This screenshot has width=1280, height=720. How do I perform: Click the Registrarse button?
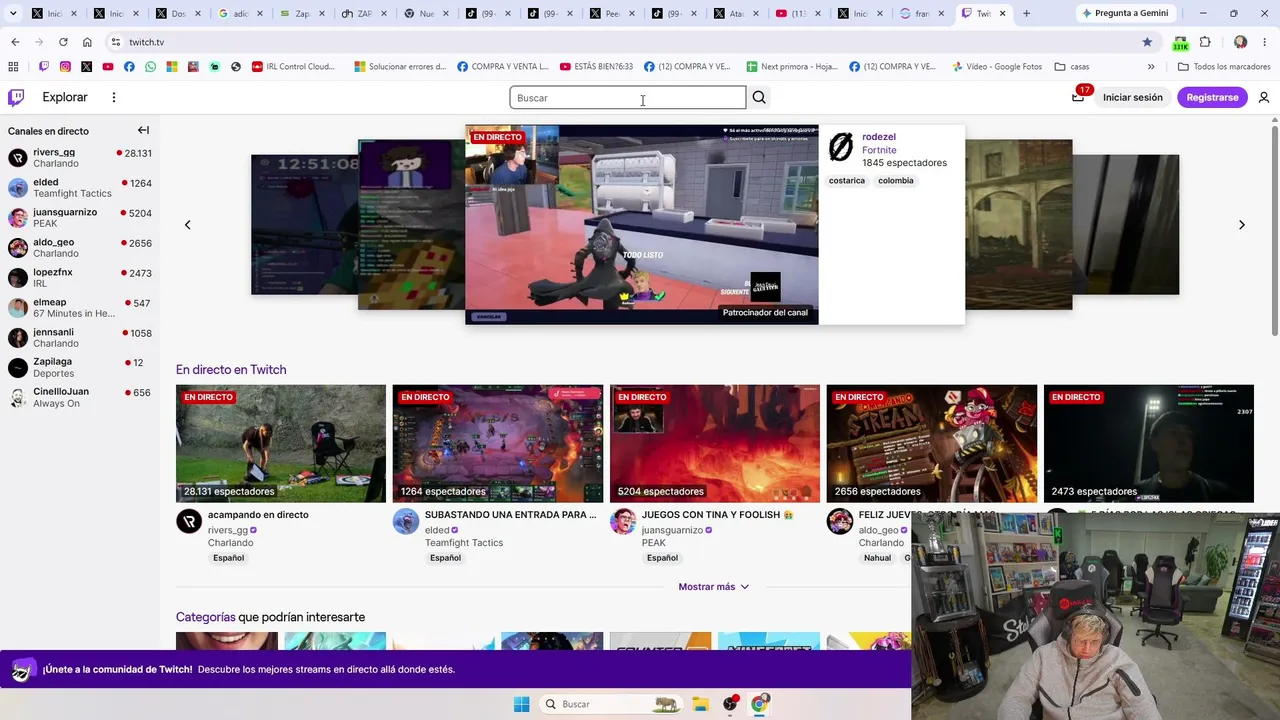click(x=1212, y=97)
